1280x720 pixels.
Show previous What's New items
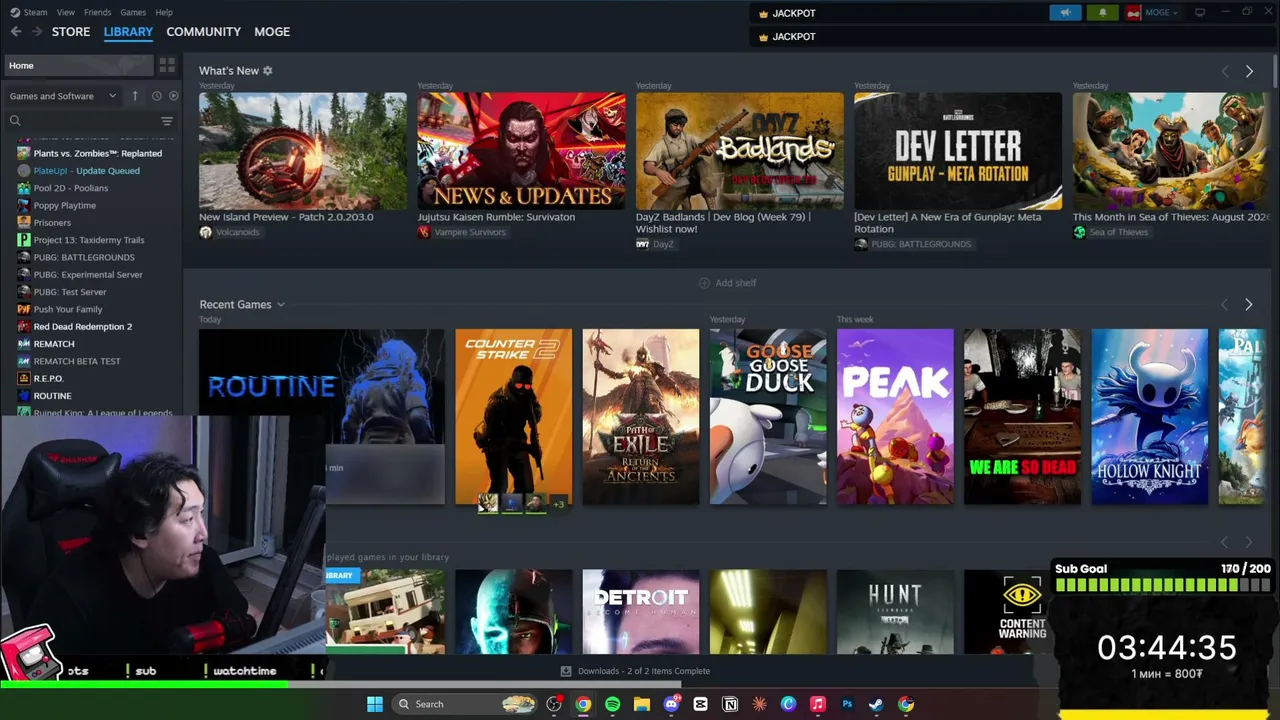click(x=1225, y=71)
